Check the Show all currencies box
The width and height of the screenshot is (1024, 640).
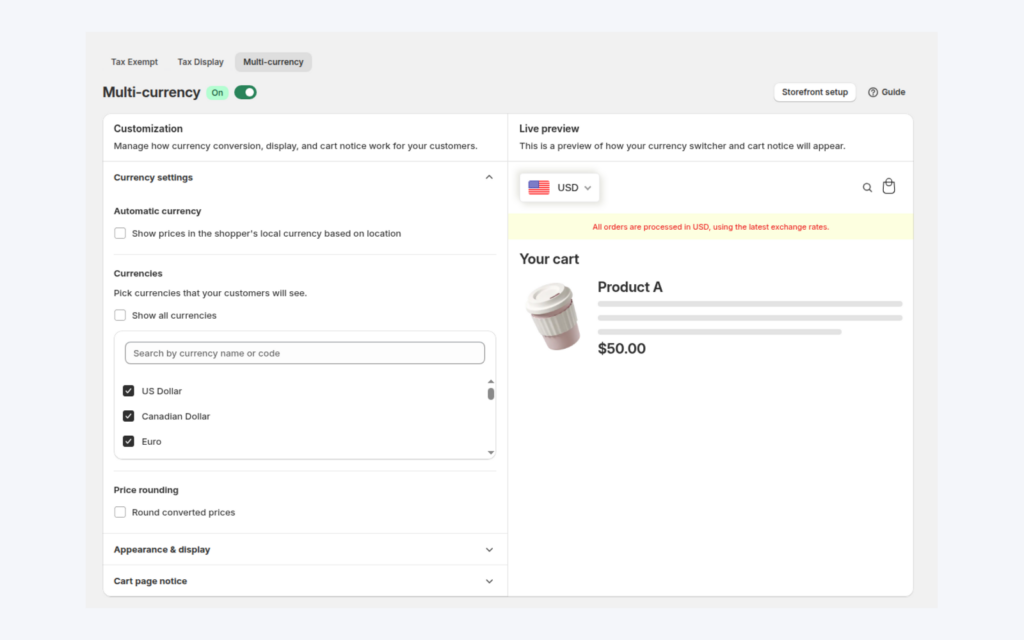coord(120,315)
